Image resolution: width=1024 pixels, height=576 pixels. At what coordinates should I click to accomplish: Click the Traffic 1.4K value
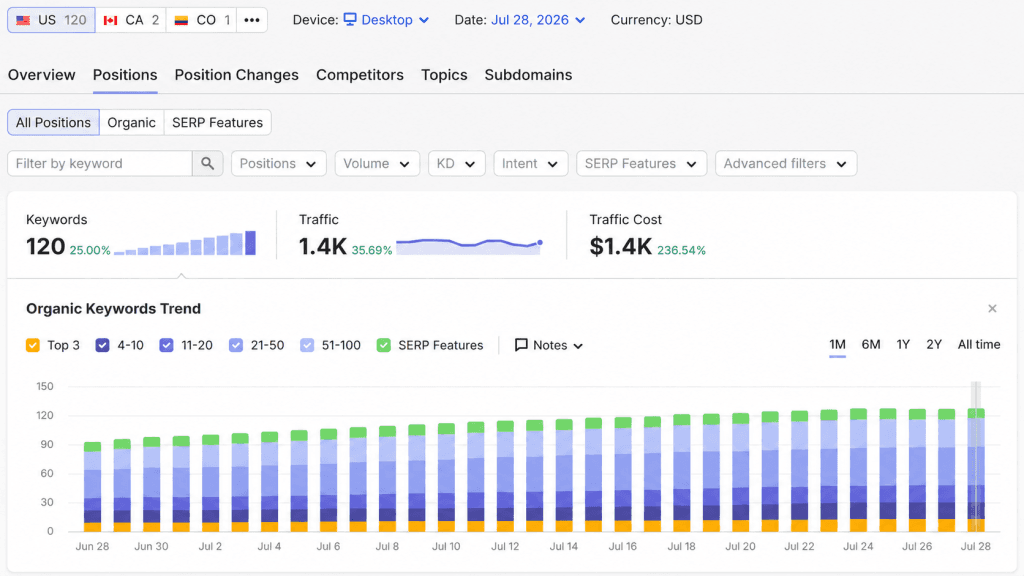click(x=323, y=247)
